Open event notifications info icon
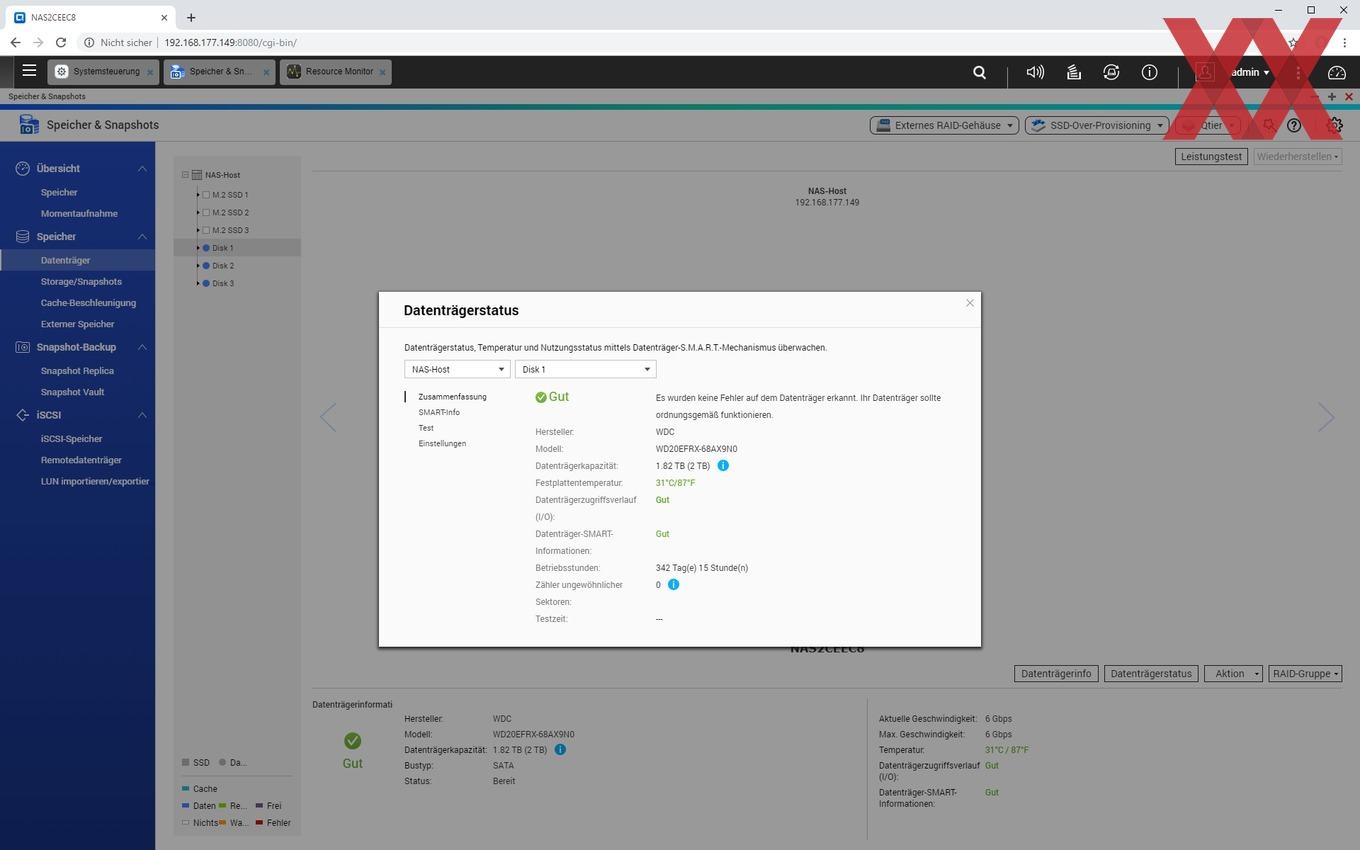Screen dimensions: 1360x850 (1149, 72)
